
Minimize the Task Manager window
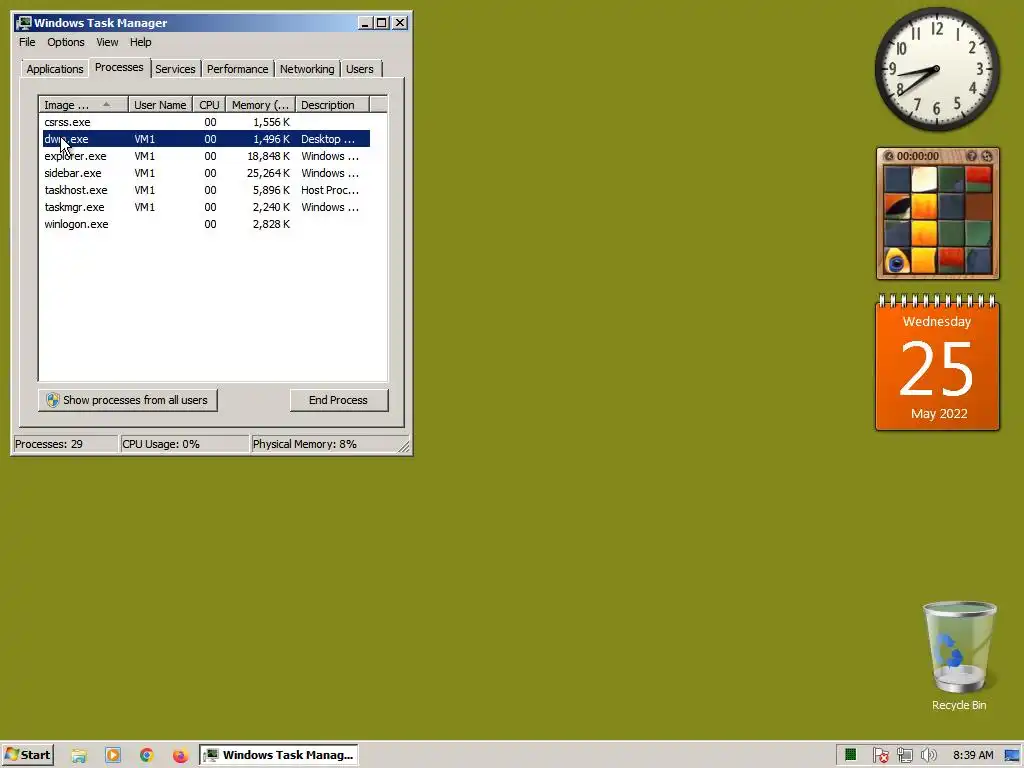tap(366, 23)
